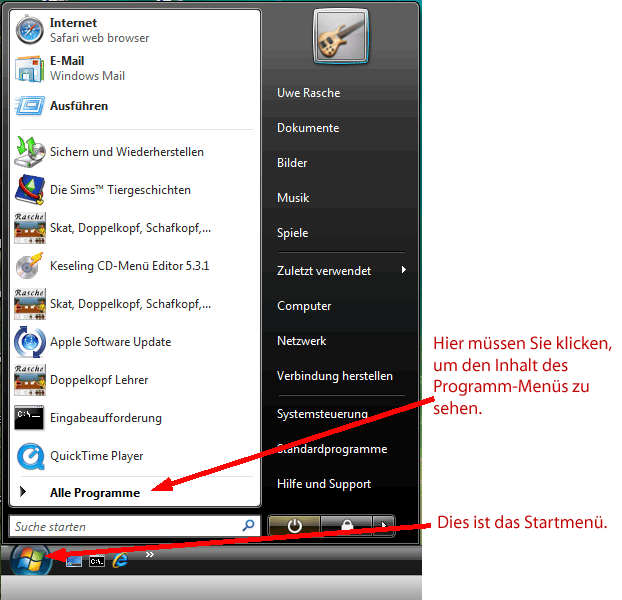Click the guitar user account picture

(x=341, y=36)
